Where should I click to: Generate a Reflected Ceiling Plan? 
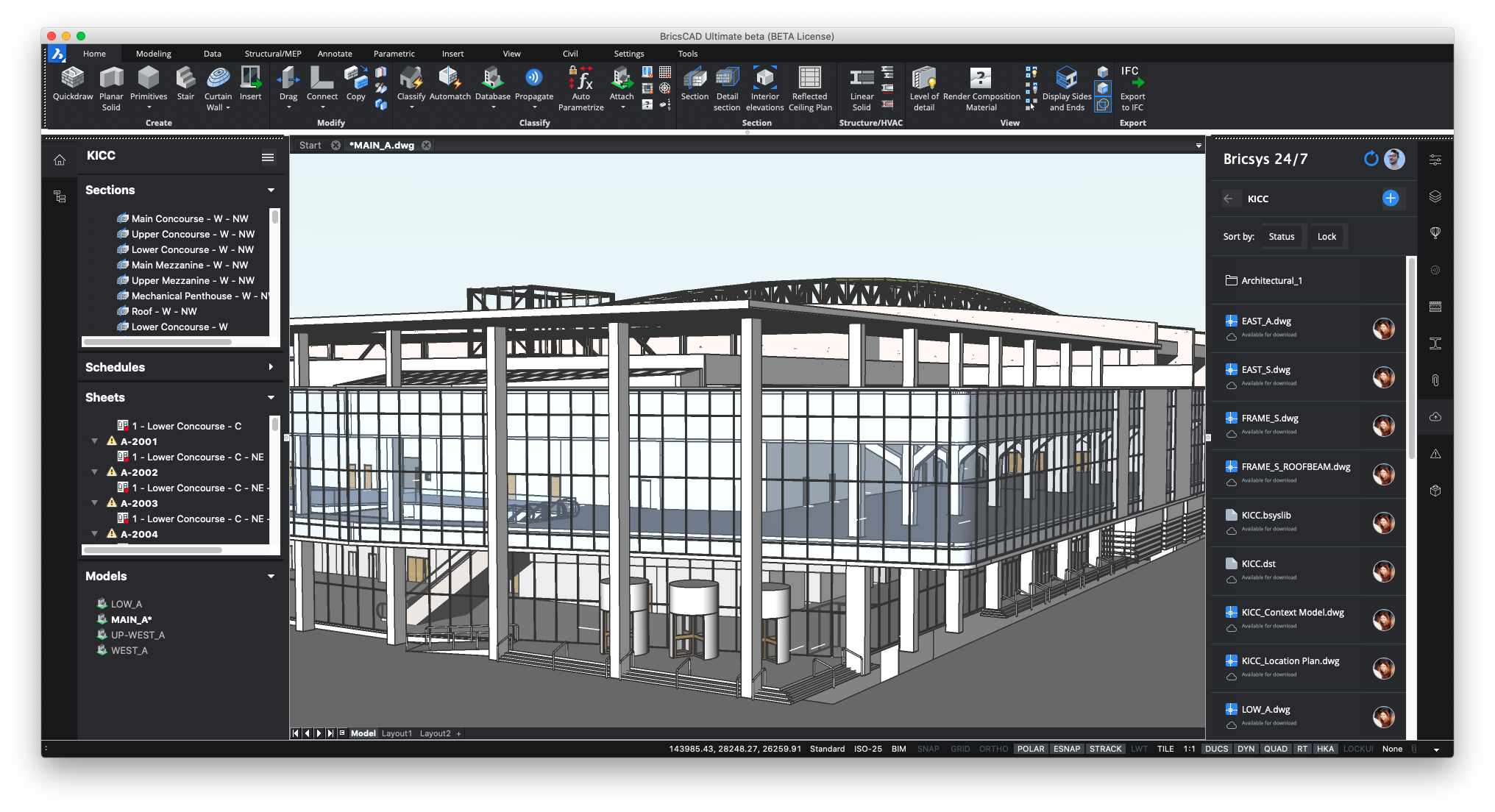[x=810, y=89]
